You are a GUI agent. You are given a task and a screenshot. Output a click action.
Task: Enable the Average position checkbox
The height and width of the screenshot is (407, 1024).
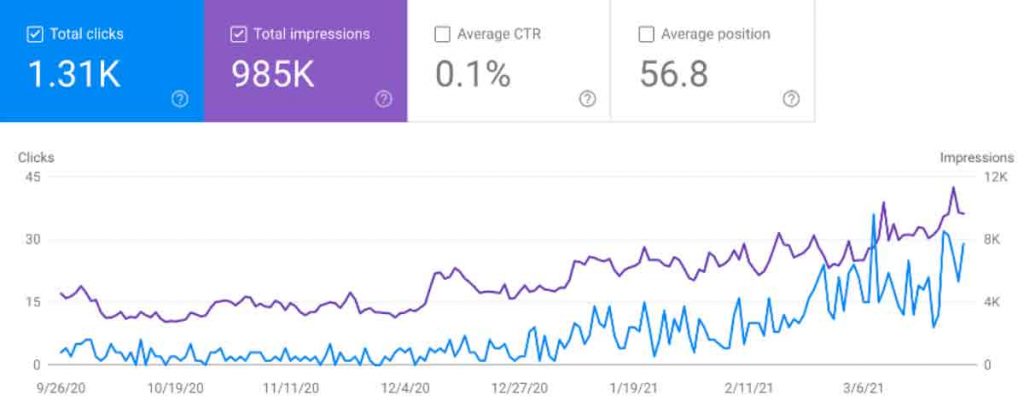tap(646, 34)
